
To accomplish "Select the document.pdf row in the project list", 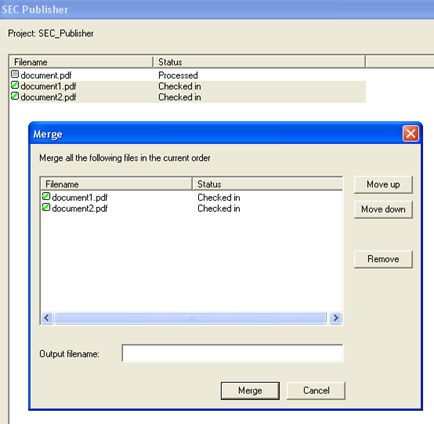I will click(188, 75).
